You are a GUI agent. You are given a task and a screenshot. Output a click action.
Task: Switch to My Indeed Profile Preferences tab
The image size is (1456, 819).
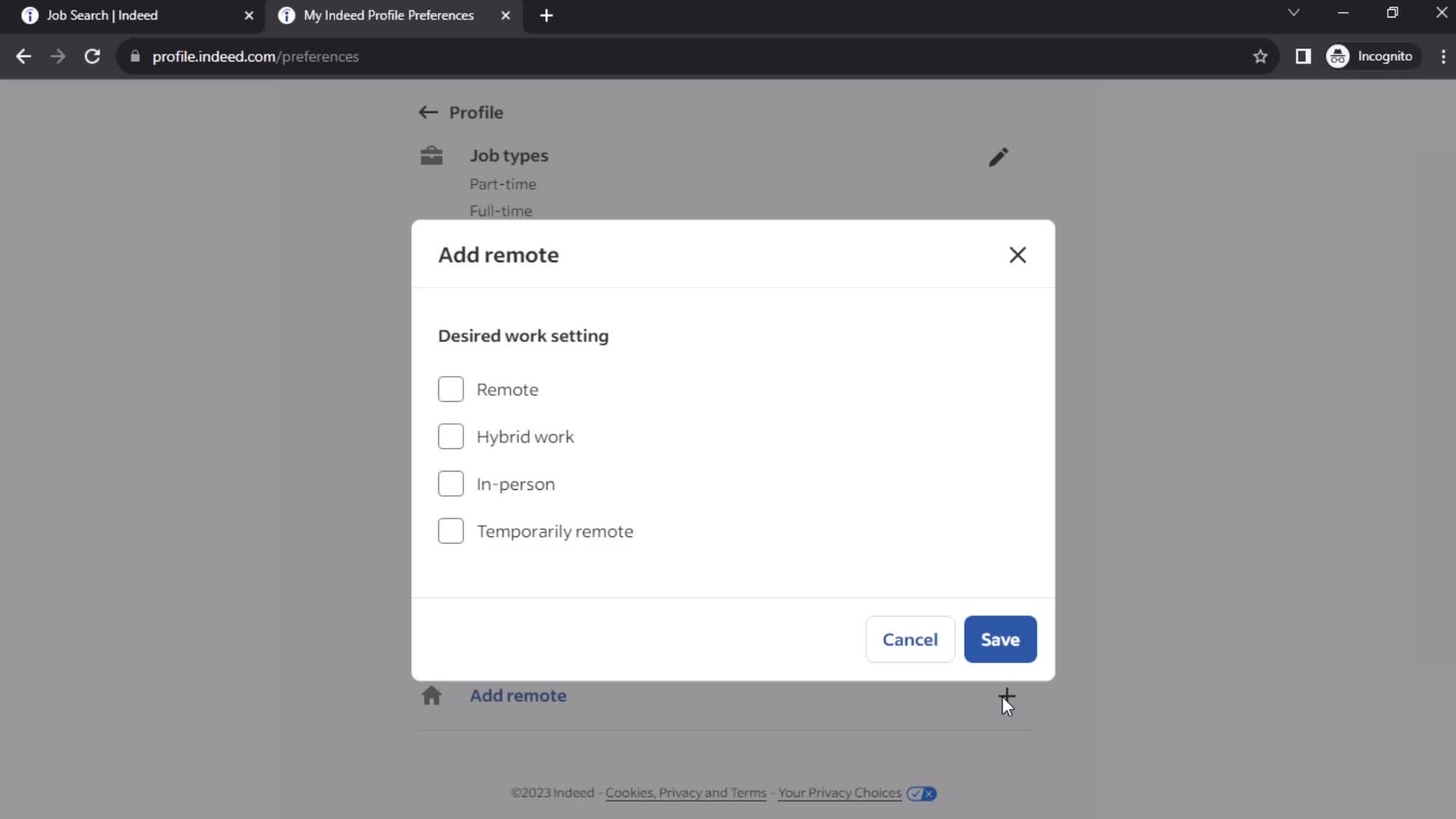(388, 15)
